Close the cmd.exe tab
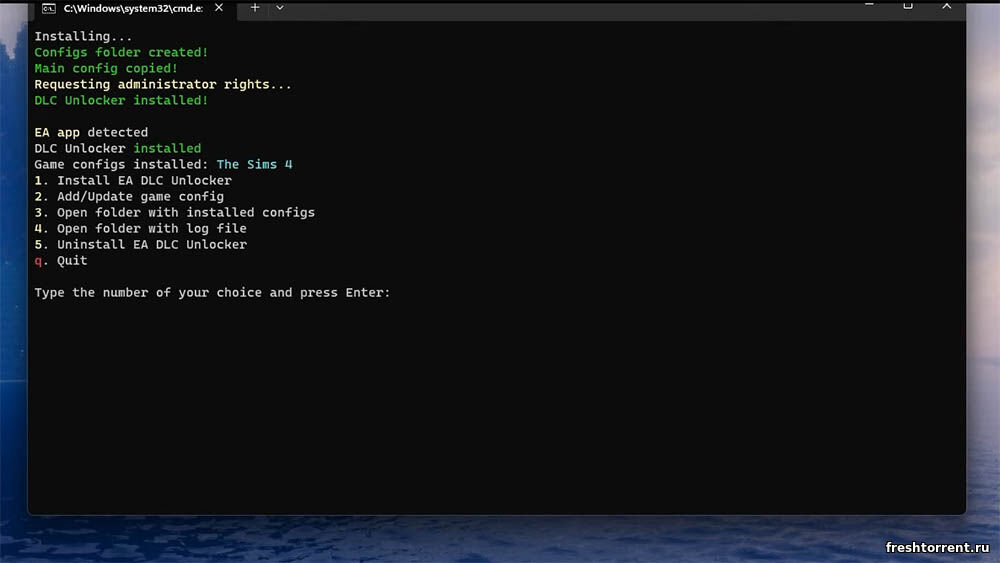Image resolution: width=1000 pixels, height=563 pixels. click(x=219, y=8)
